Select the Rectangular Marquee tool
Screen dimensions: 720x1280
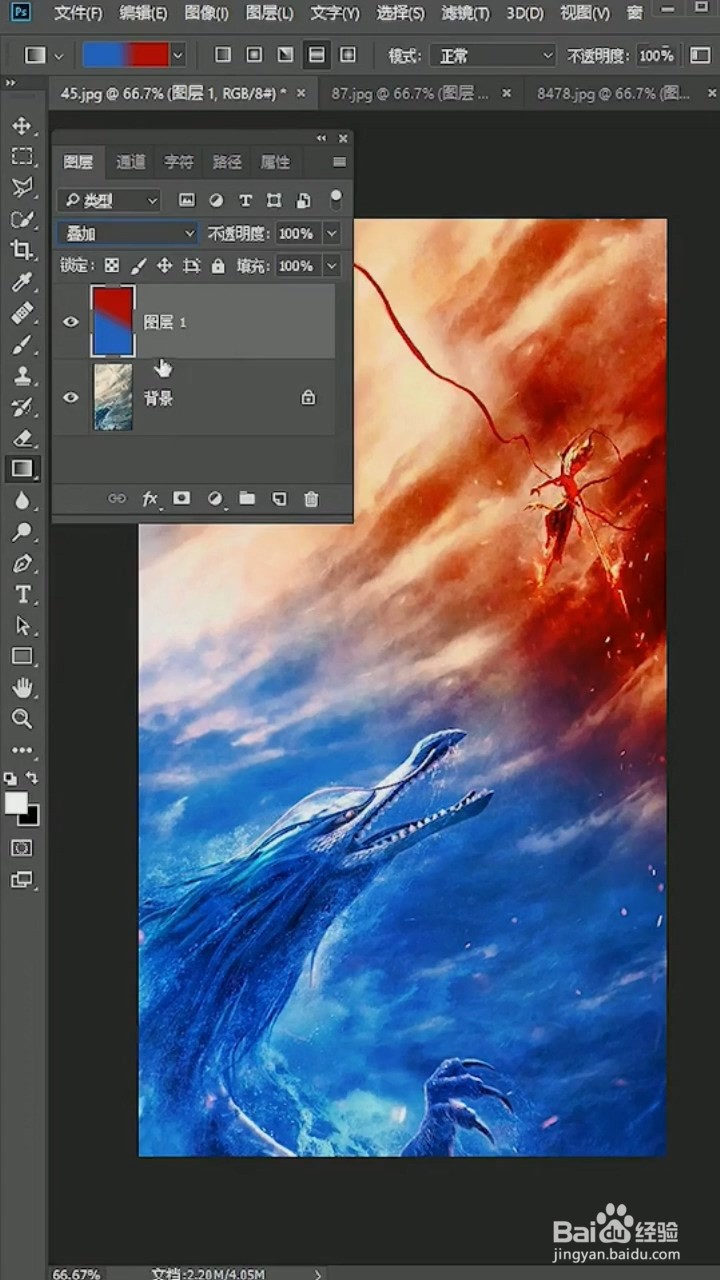(22, 157)
